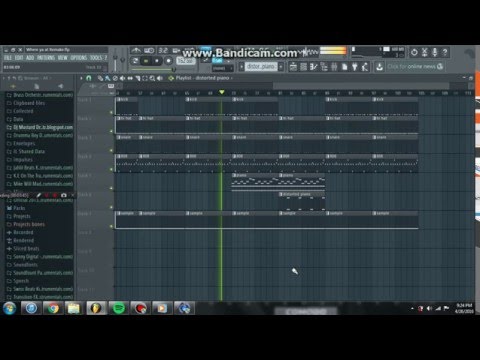Click the audio power/undo history icon
480x360 pixels.
pyautogui.click(x=414, y=52)
